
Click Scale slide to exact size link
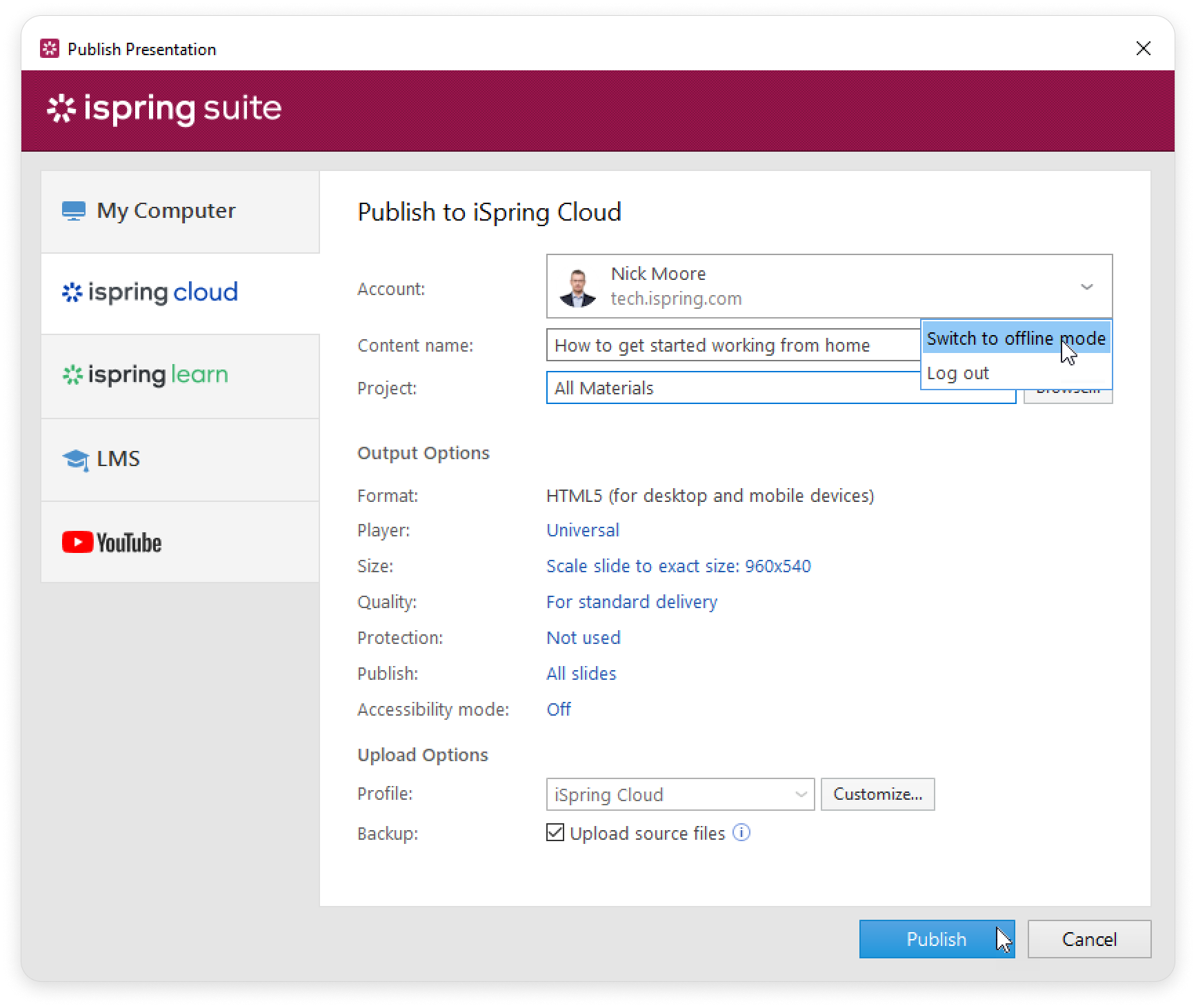[x=679, y=566]
